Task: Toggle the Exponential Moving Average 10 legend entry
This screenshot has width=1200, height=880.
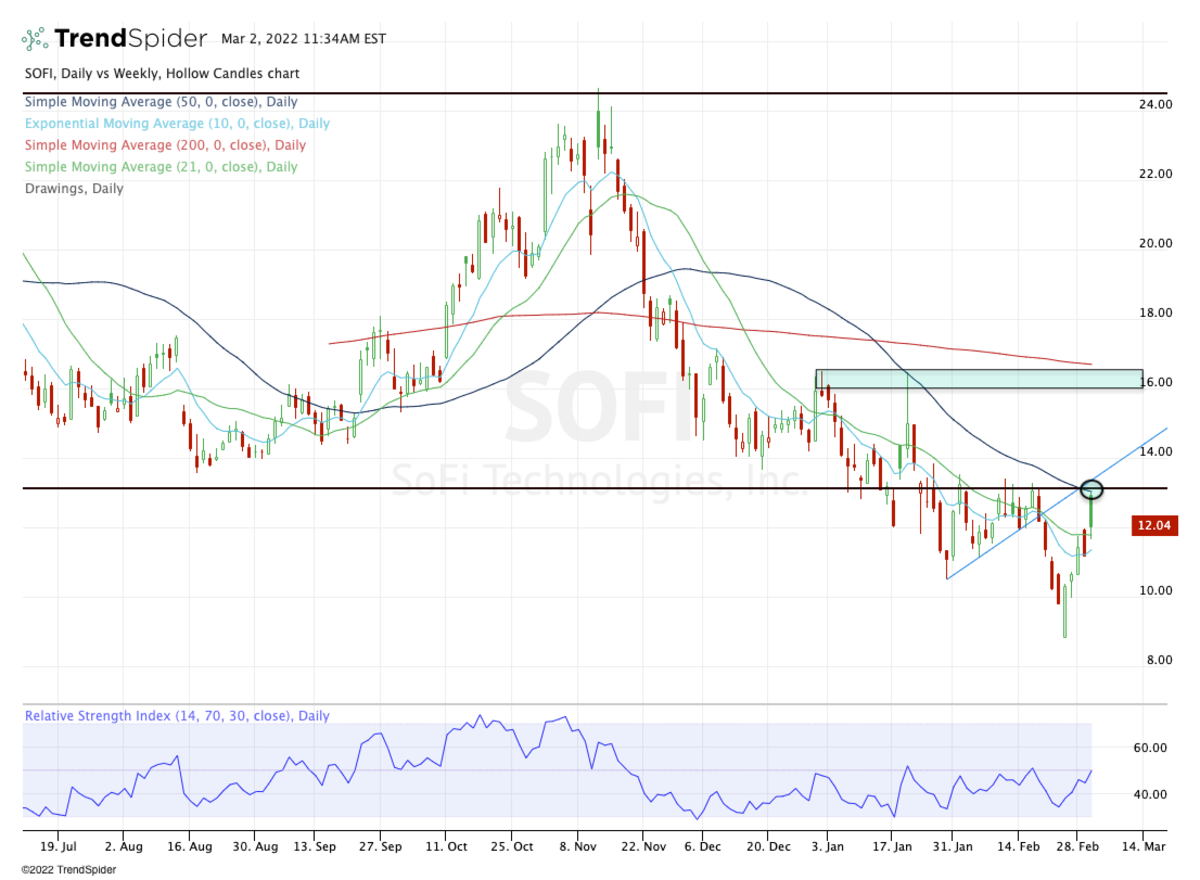Action: [176, 124]
